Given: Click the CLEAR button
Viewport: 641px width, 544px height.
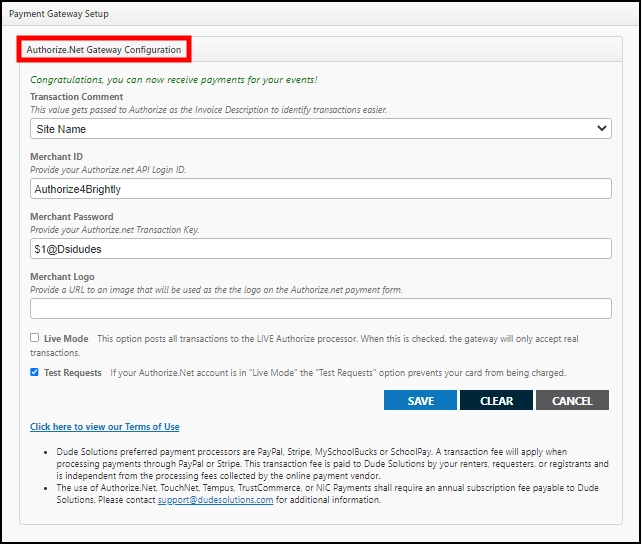Looking at the screenshot, I should 496,400.
